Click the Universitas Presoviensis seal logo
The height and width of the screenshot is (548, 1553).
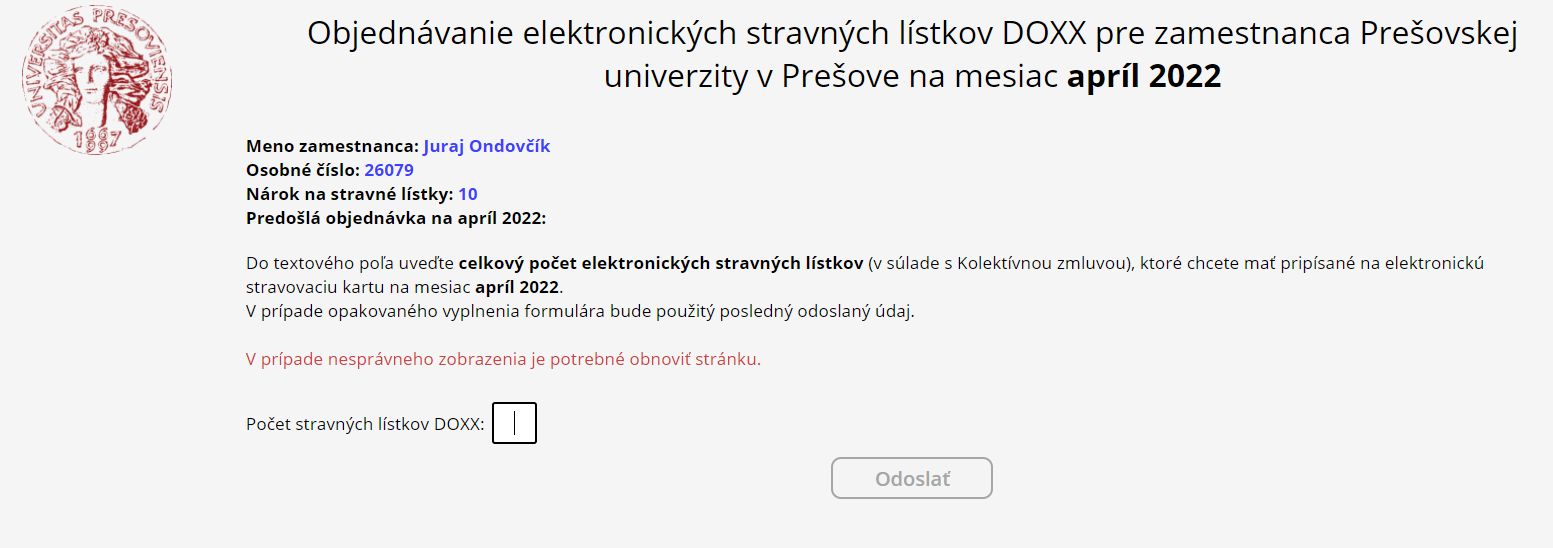pyautogui.click(x=97, y=79)
